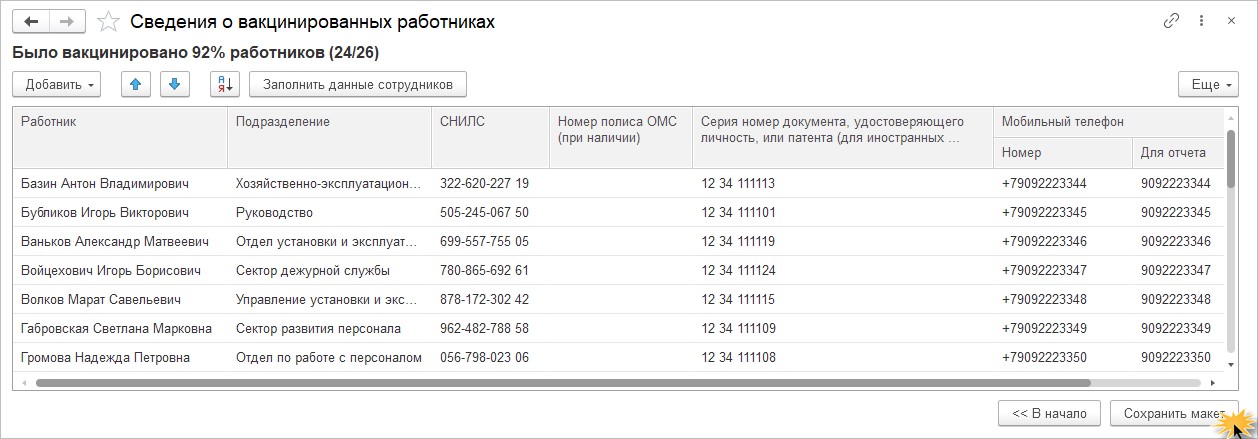Click document cell 12 34 111108
Screen dimensions: 1258x439
(843, 357)
